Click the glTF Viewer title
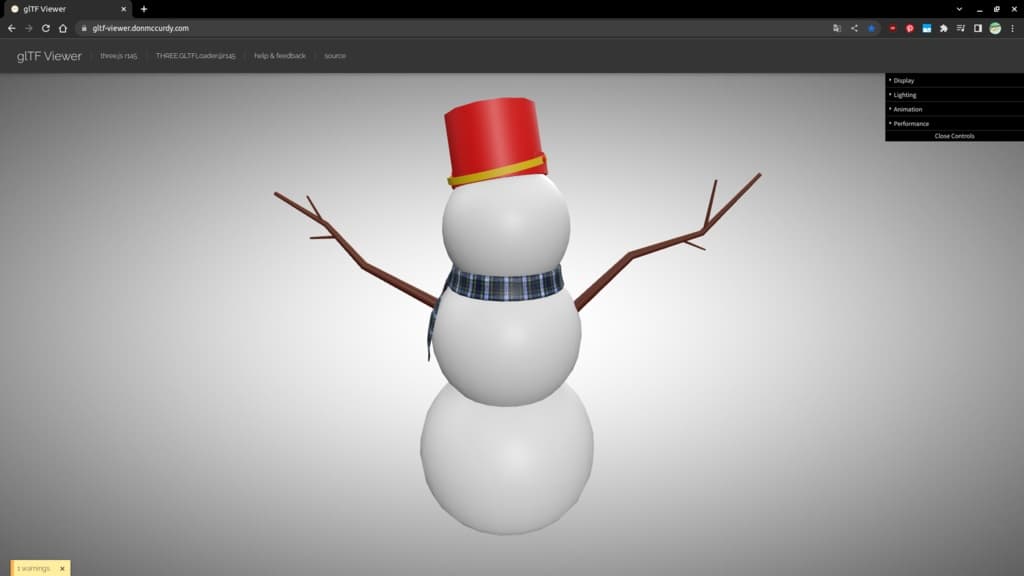1024x576 pixels. (x=49, y=56)
